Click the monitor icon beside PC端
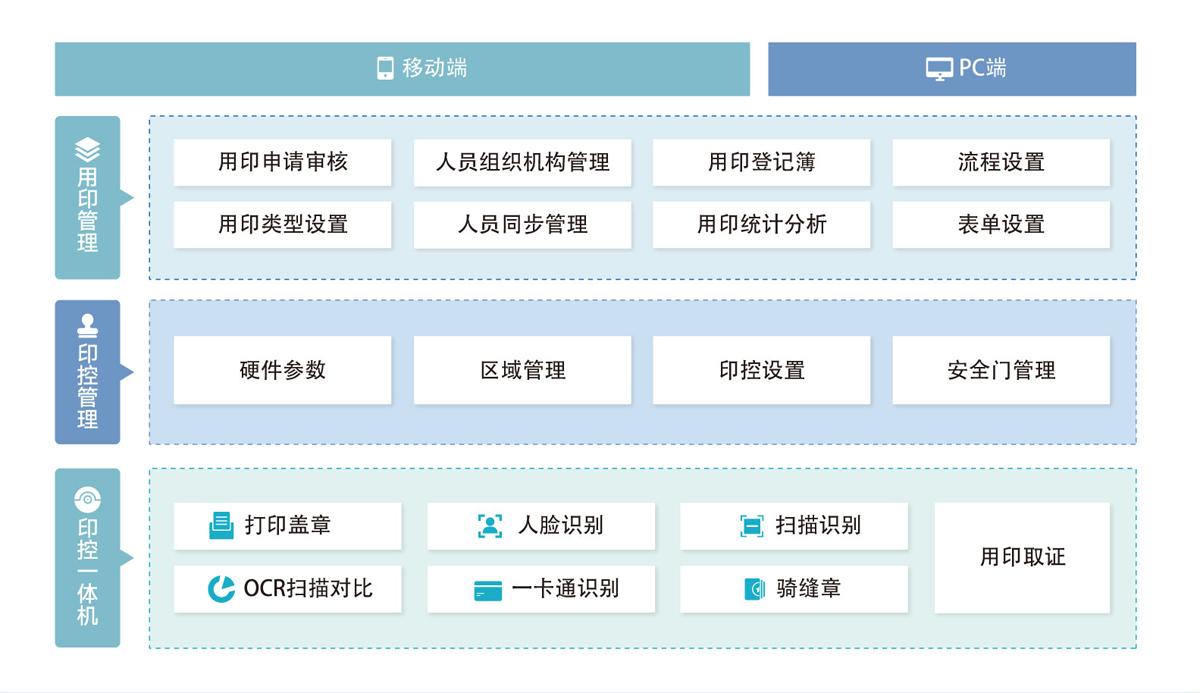This screenshot has height=693, width=1200. 939,69
